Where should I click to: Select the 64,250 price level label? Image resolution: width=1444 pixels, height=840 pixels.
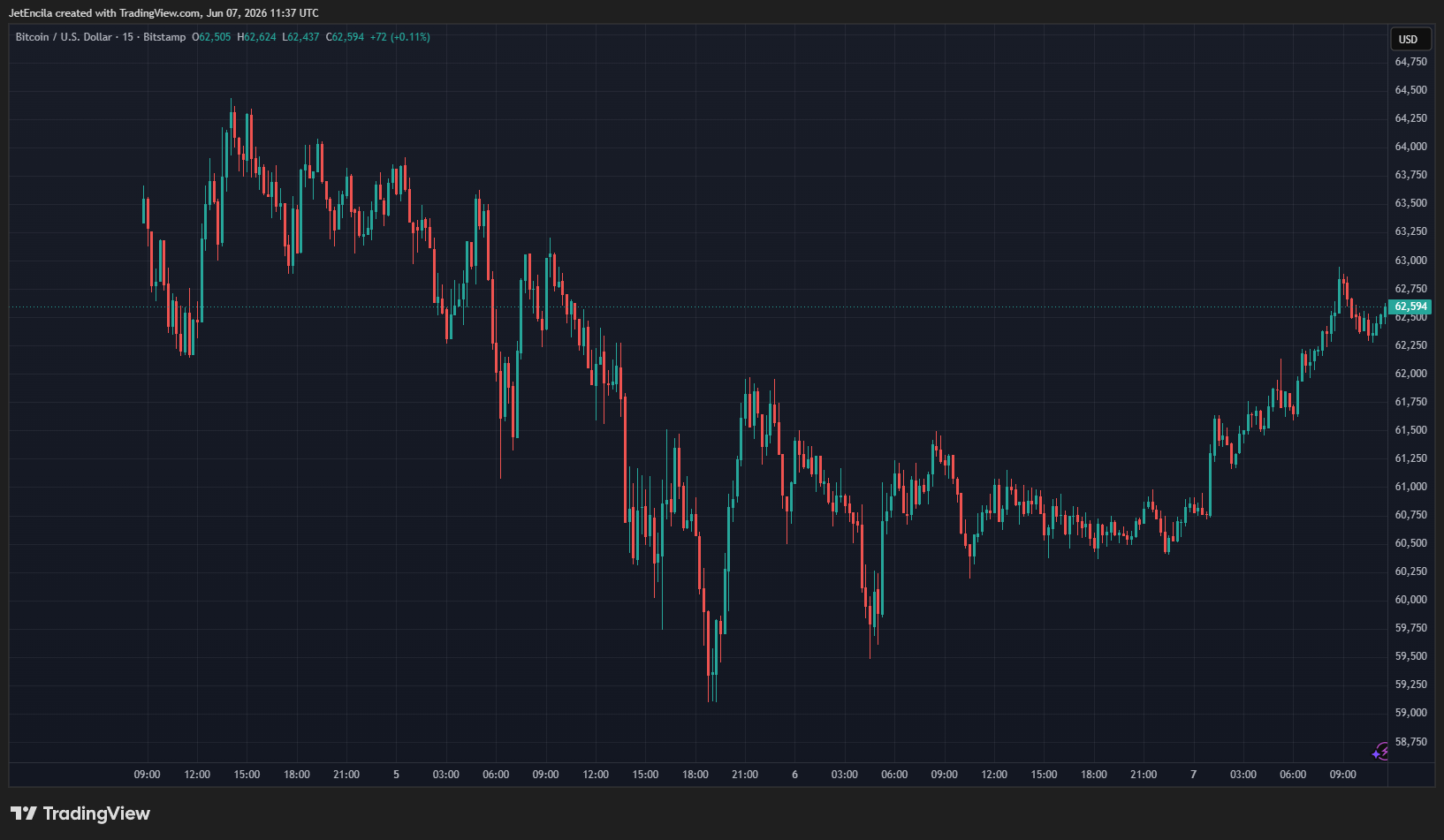(x=1410, y=118)
